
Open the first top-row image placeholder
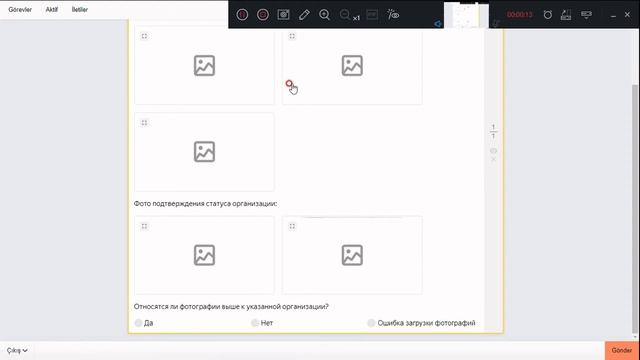pos(204,66)
